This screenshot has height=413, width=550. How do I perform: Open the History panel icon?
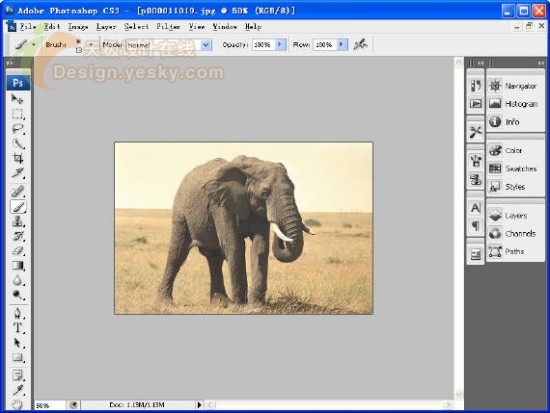[x=476, y=85]
